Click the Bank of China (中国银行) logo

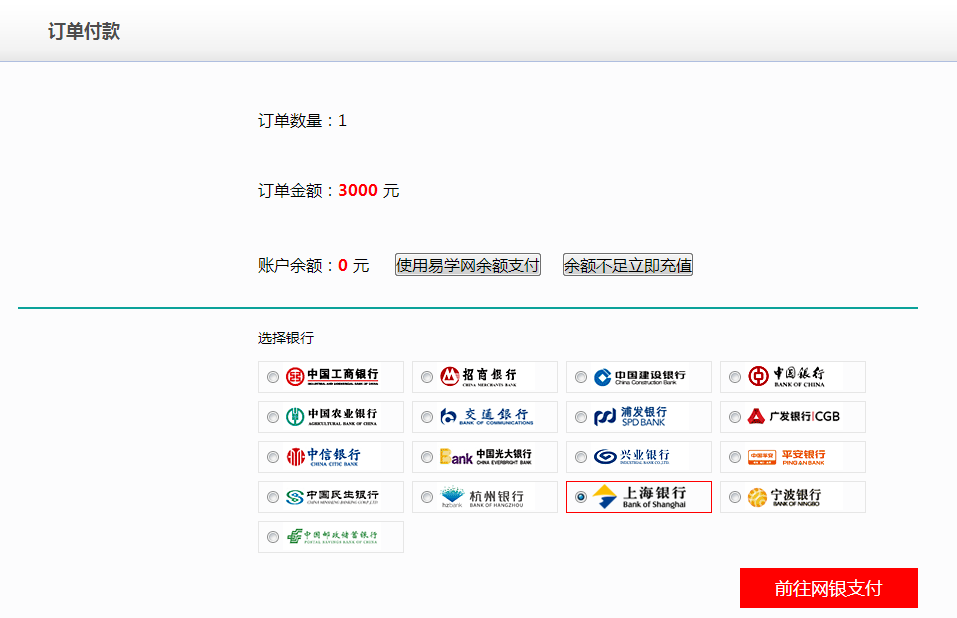click(x=787, y=376)
